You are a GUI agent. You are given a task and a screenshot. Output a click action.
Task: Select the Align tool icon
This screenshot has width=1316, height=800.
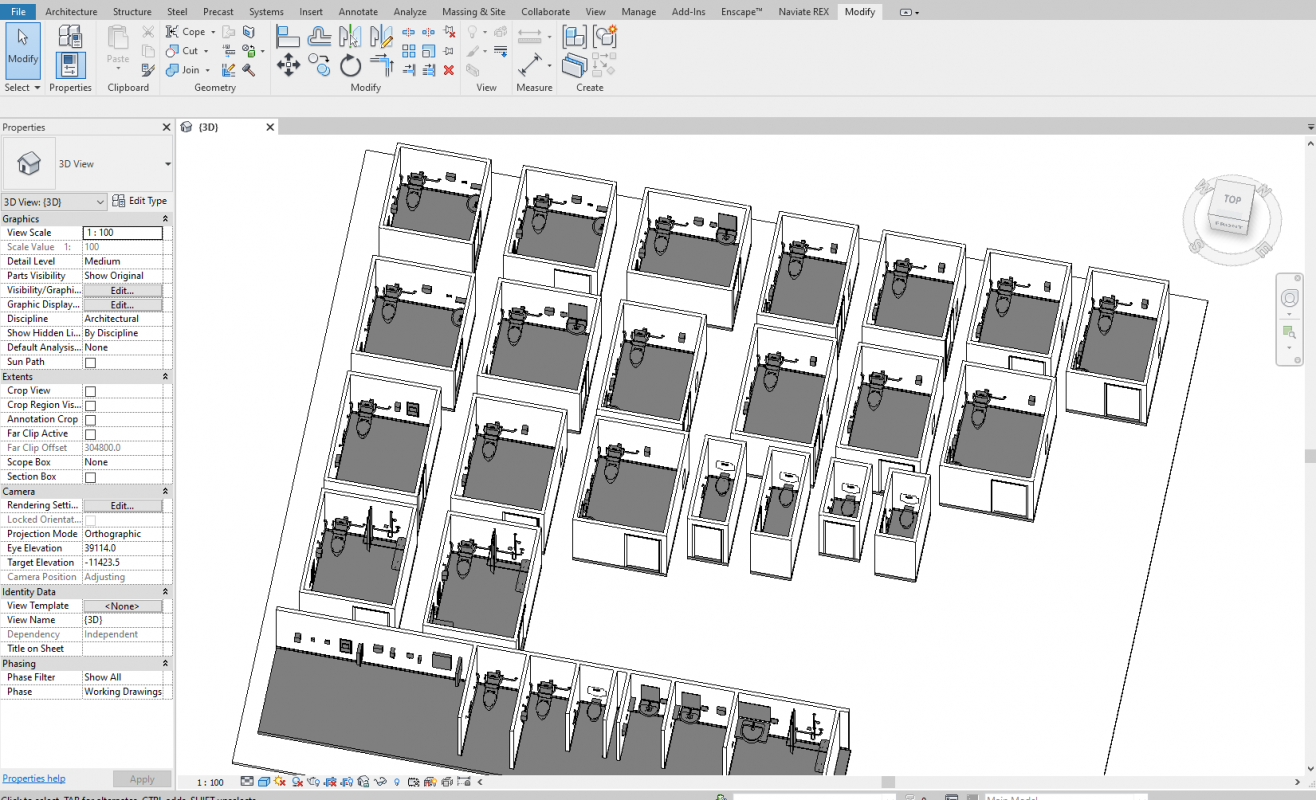point(288,37)
